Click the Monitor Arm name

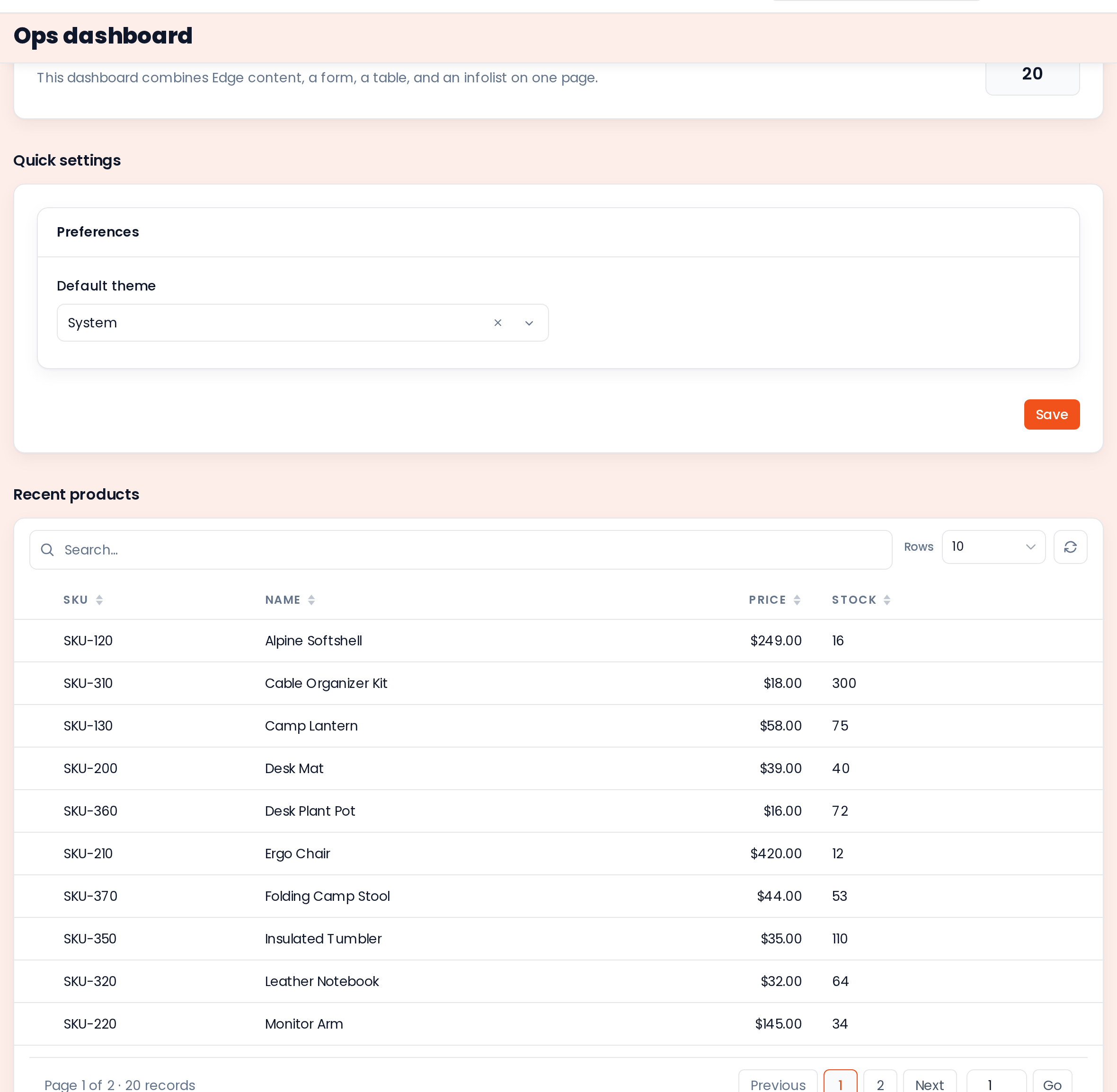tap(304, 1024)
